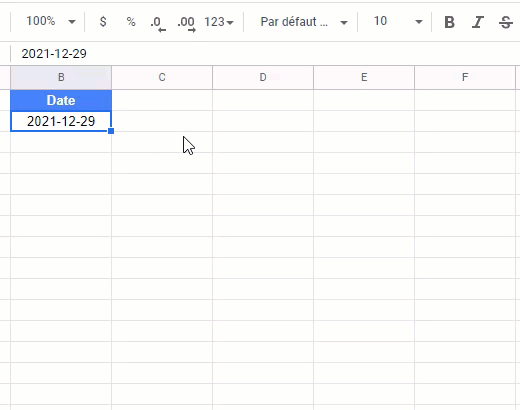The height and width of the screenshot is (410, 520).
Task: Open the 100% zoom dropdown
Action: 51,22
